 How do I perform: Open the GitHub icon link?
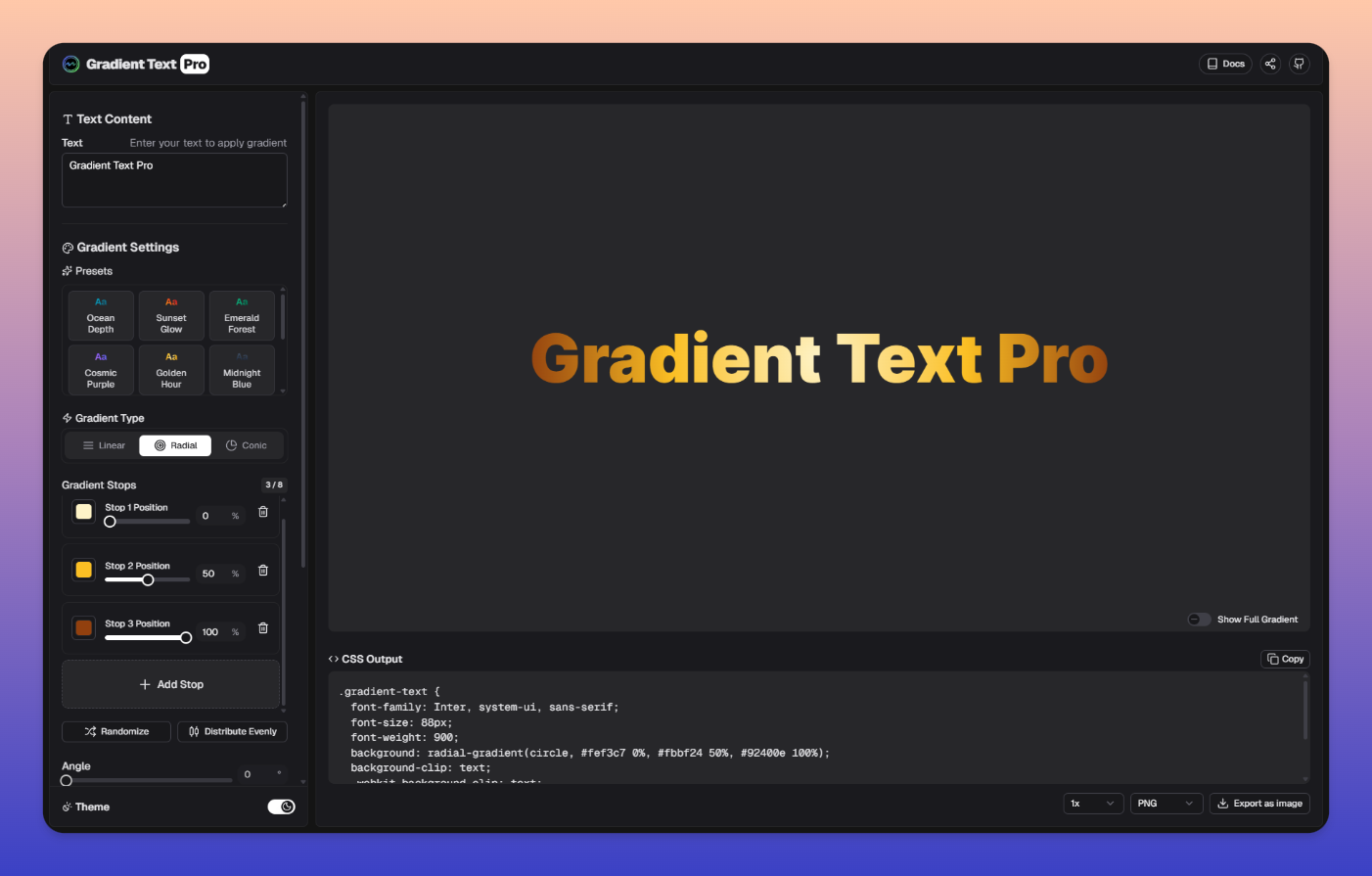tap(1299, 64)
